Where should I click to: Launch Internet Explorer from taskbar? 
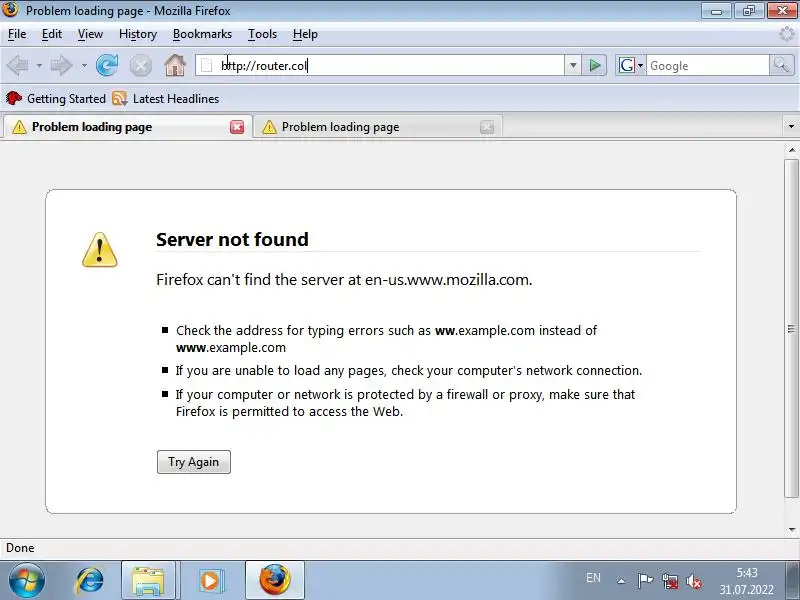coord(89,581)
